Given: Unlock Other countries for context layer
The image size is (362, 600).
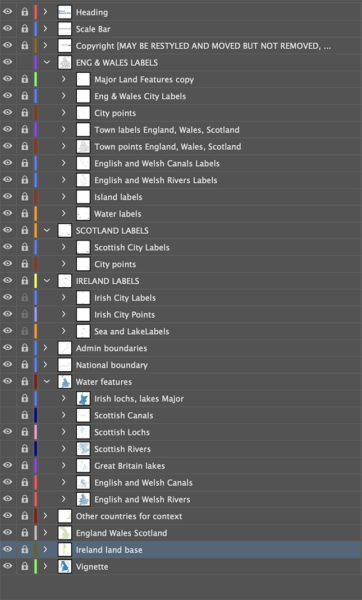Looking at the screenshot, I should pyautogui.click(x=24, y=516).
